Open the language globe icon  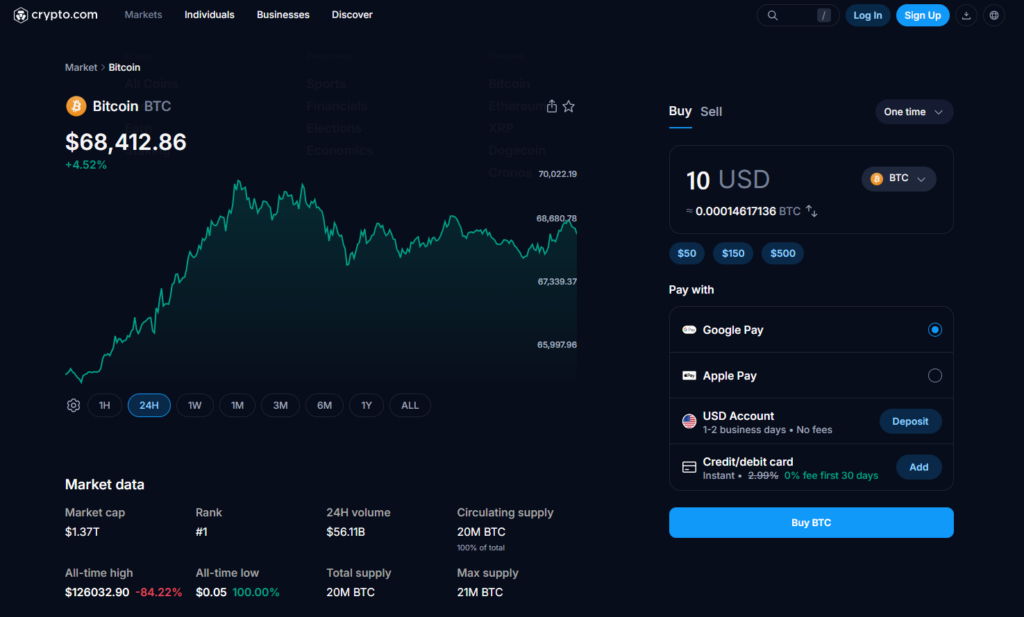(994, 15)
